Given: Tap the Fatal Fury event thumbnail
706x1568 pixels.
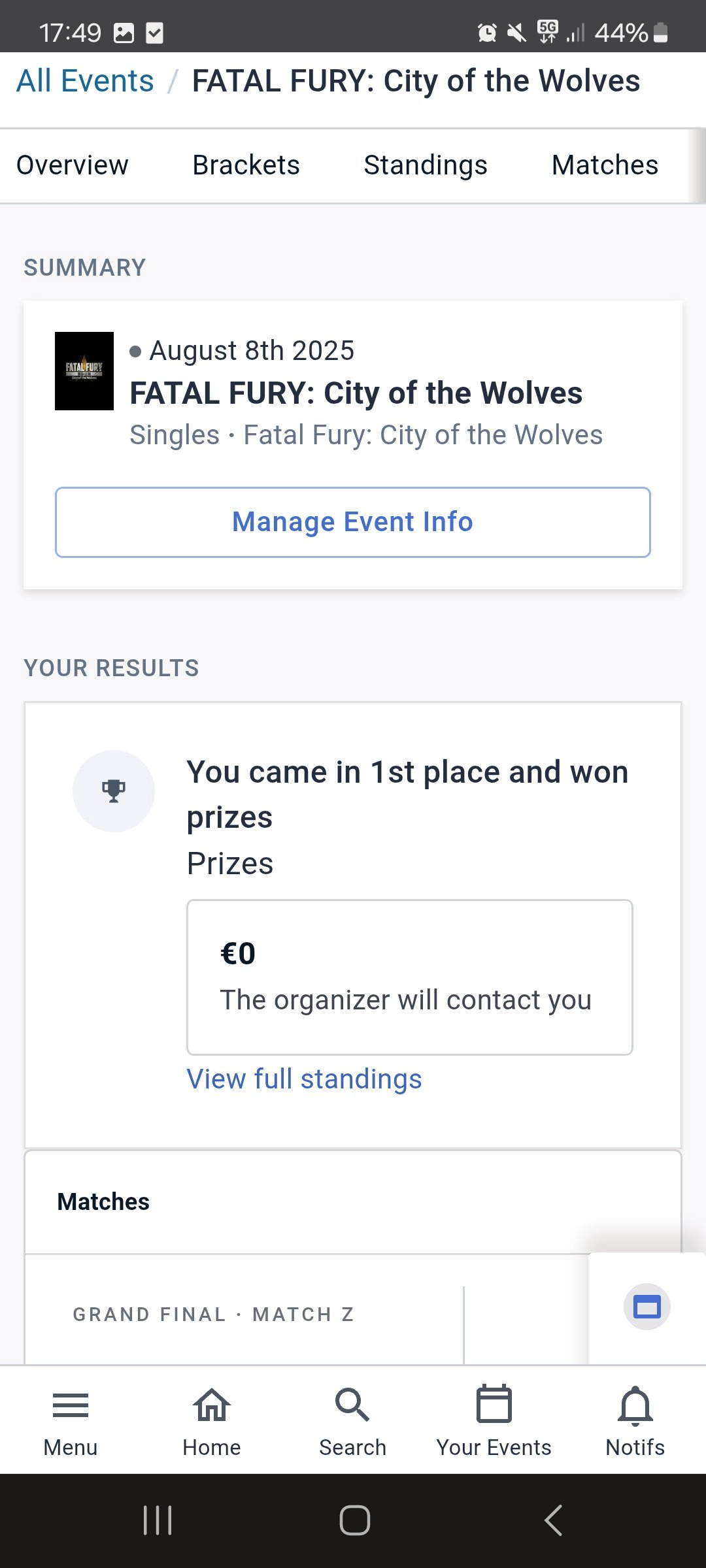Looking at the screenshot, I should 84,371.
